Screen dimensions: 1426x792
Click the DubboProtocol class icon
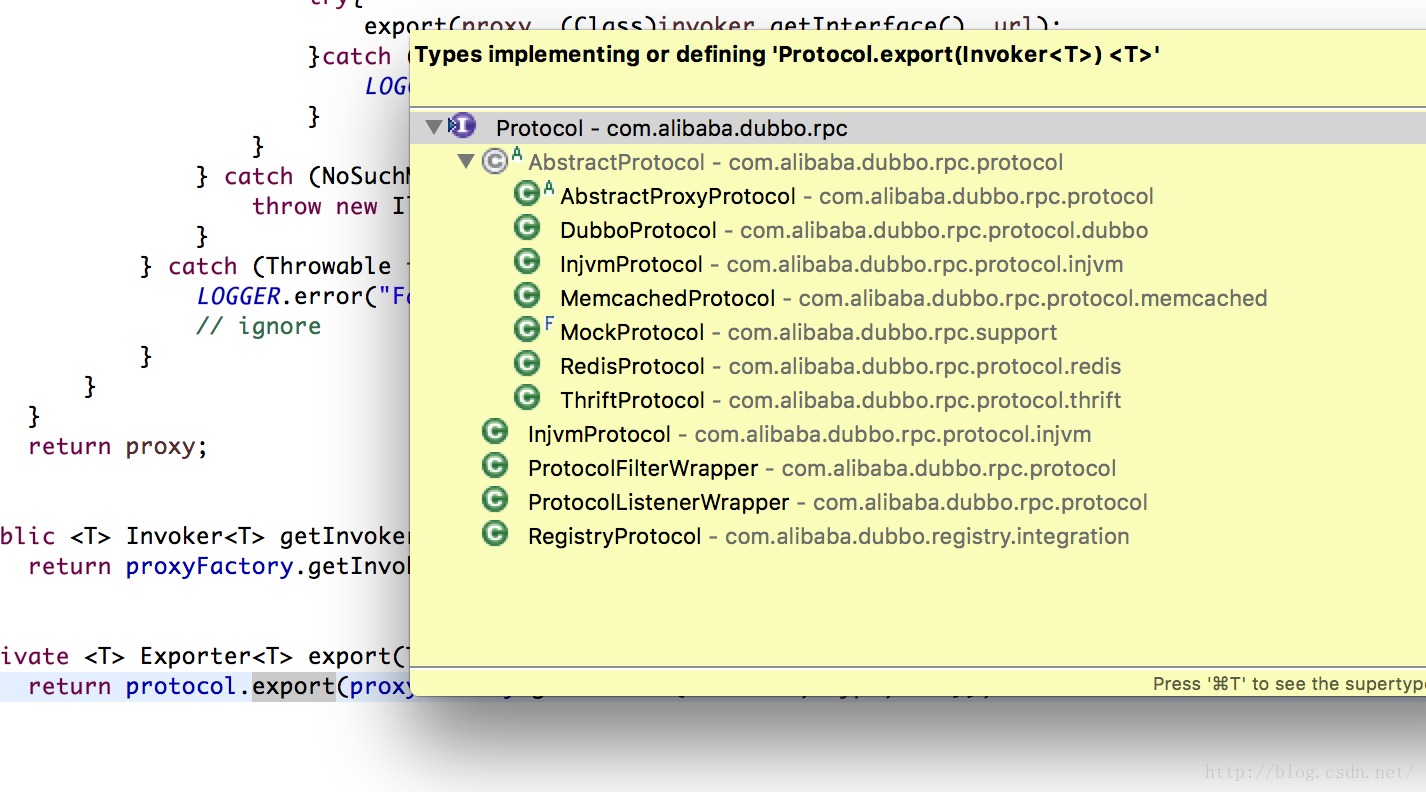tap(527, 228)
